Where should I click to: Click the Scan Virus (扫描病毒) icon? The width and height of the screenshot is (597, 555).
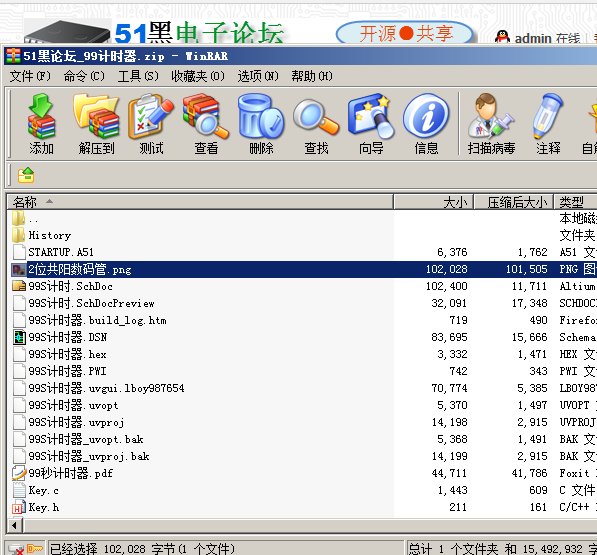click(491, 116)
